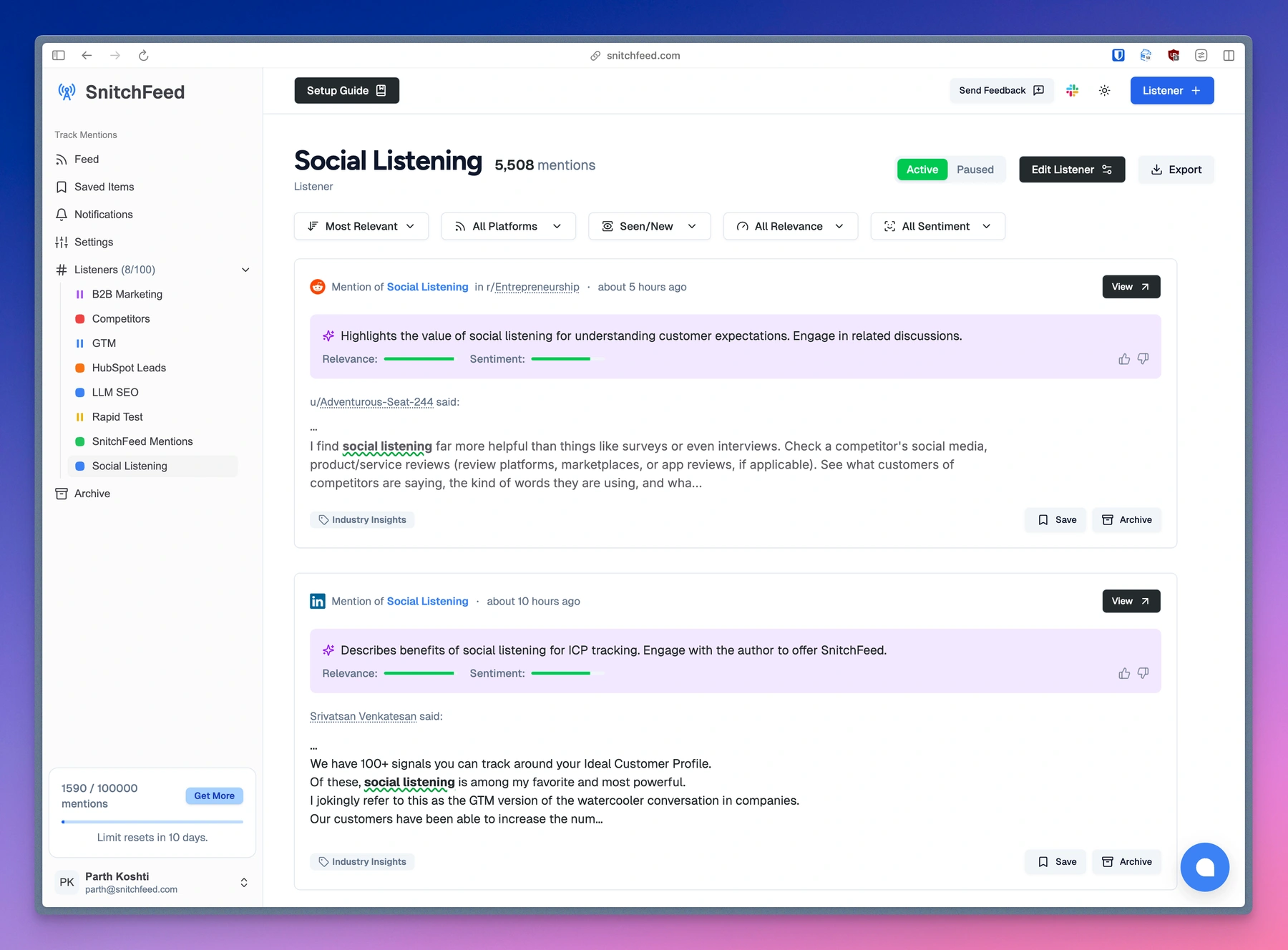Click the SnitchFeed logo
Screen dimensions: 1288x950
coord(121,92)
